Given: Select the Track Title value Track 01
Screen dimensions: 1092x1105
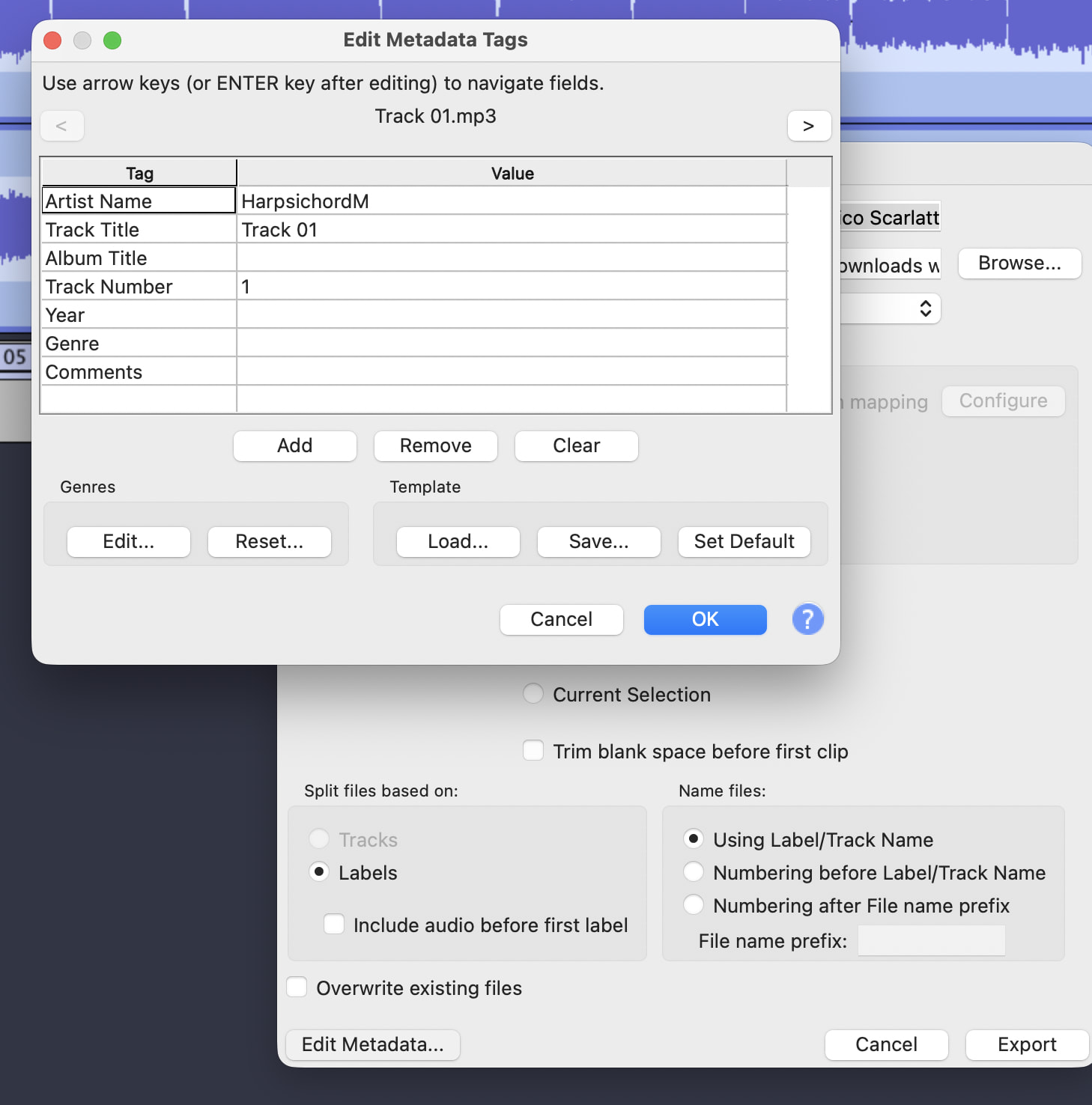Looking at the screenshot, I should coord(512,229).
